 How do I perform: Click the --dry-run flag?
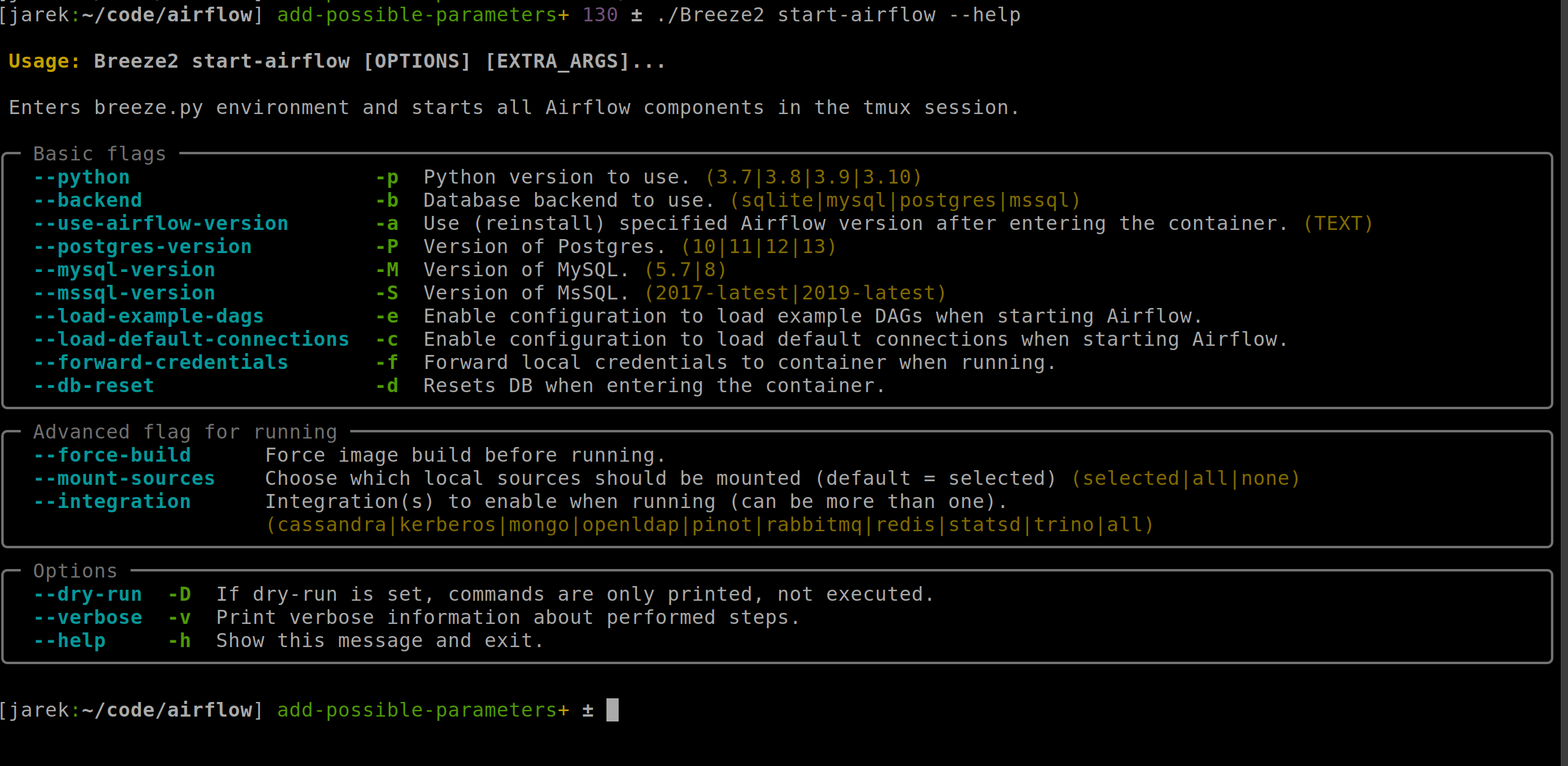click(x=87, y=595)
